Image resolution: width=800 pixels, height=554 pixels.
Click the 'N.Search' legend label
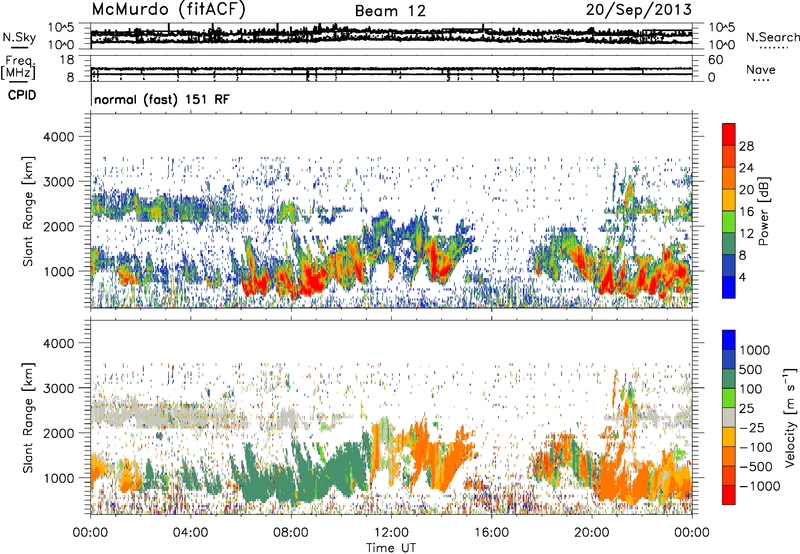772,37
